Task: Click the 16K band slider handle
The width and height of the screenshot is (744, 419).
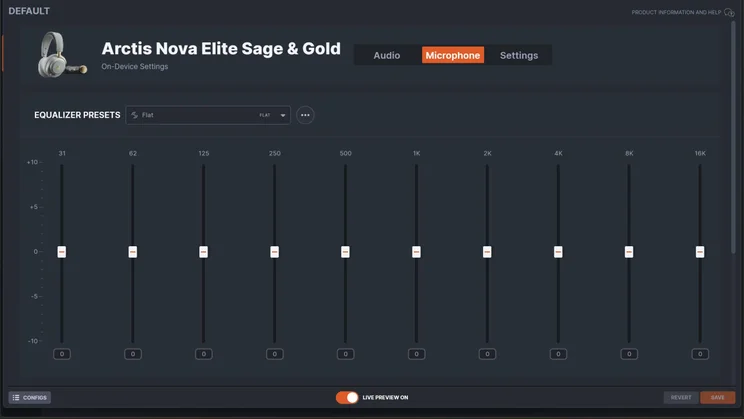Action: pos(700,251)
